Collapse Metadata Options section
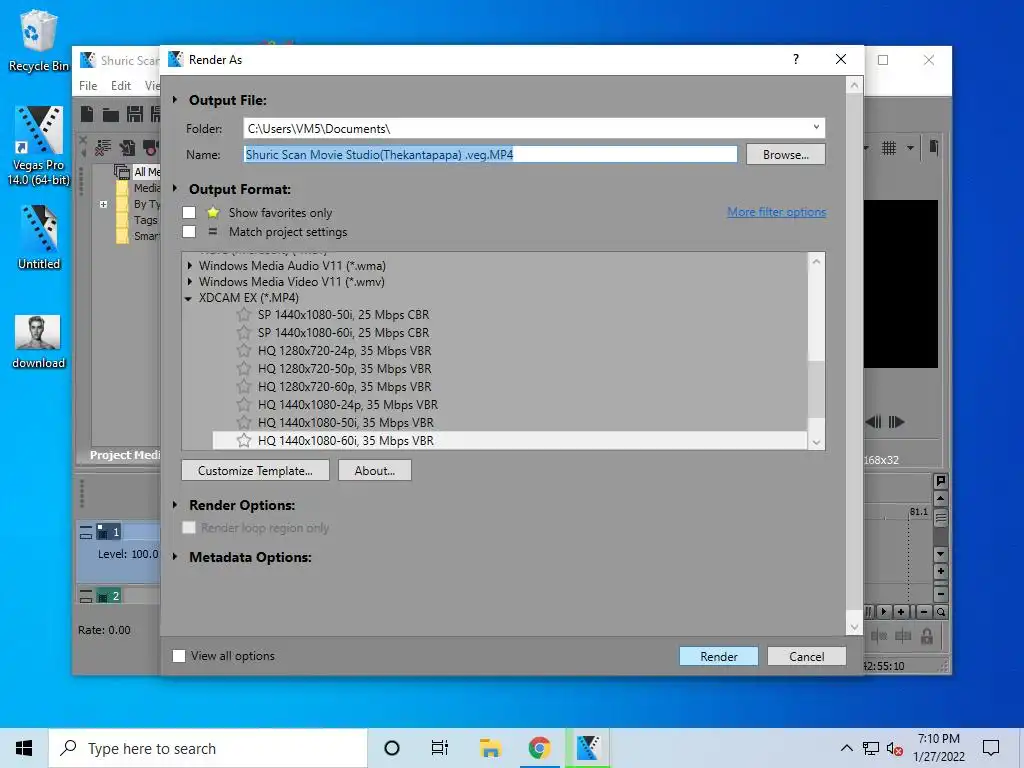Screen dimensions: 1024x768 click(x=175, y=557)
